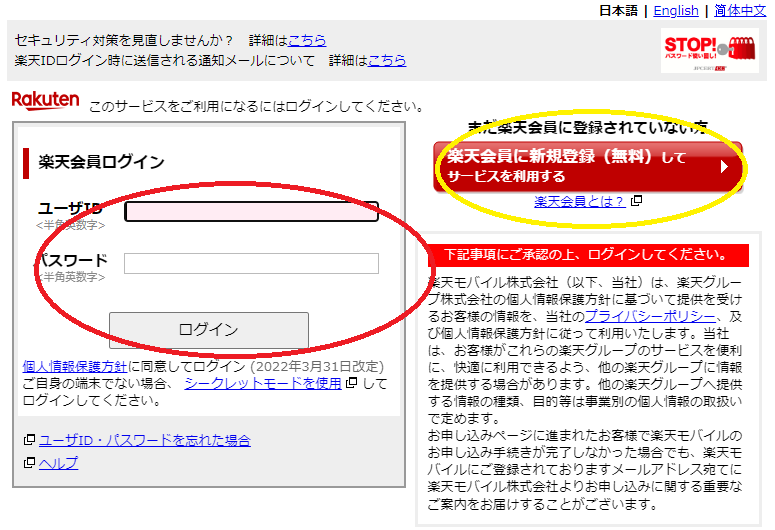The image size is (775, 530).
Task: Click the icon before the ヘルプ link
Action: point(29,463)
